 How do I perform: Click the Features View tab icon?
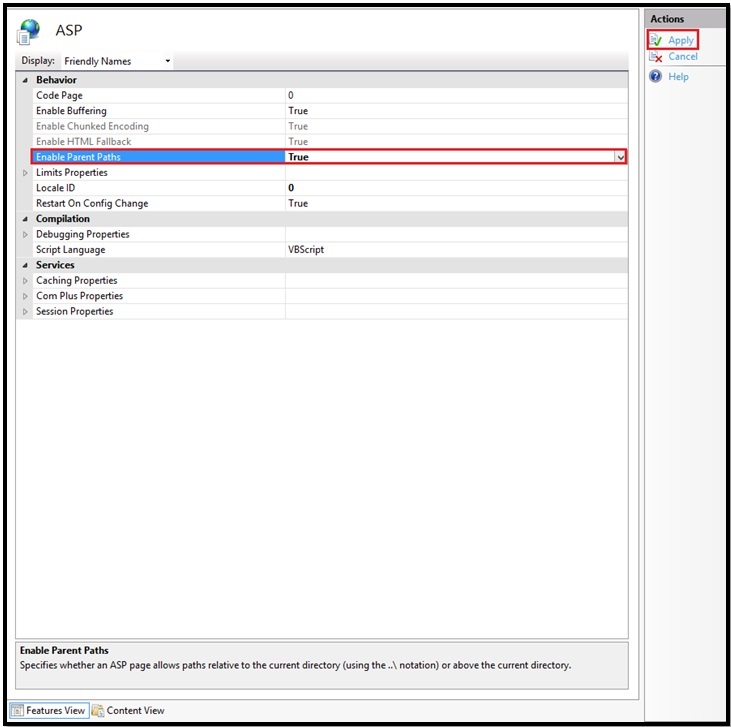(x=17, y=711)
